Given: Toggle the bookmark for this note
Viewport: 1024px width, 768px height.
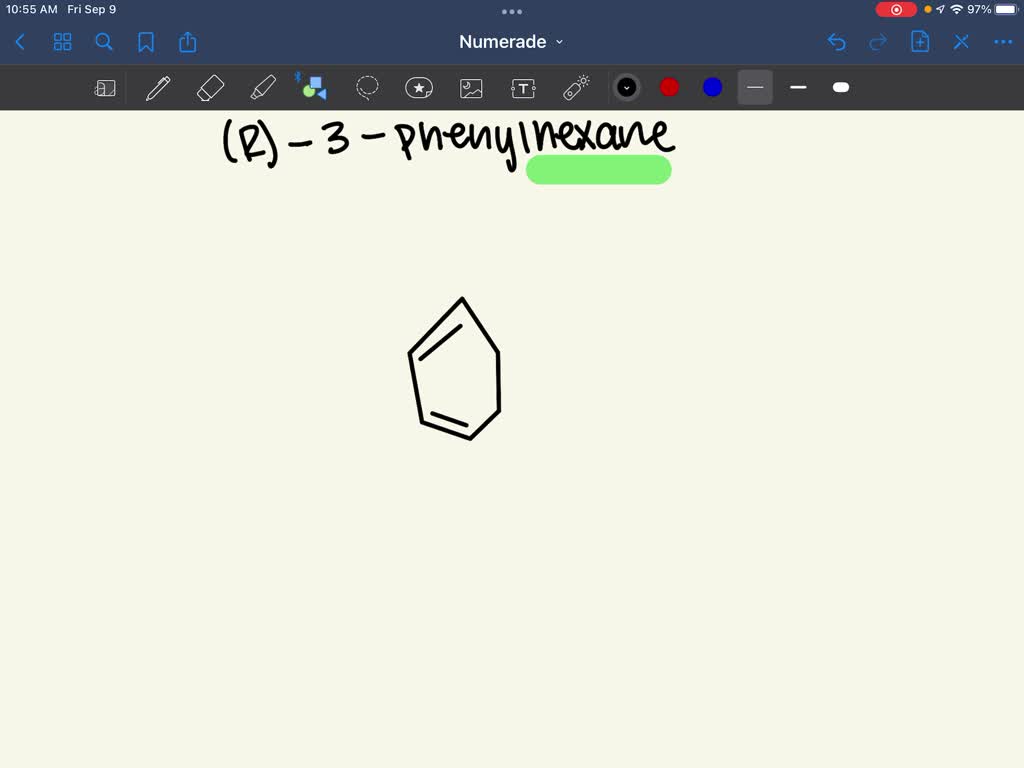Looking at the screenshot, I should point(146,42).
